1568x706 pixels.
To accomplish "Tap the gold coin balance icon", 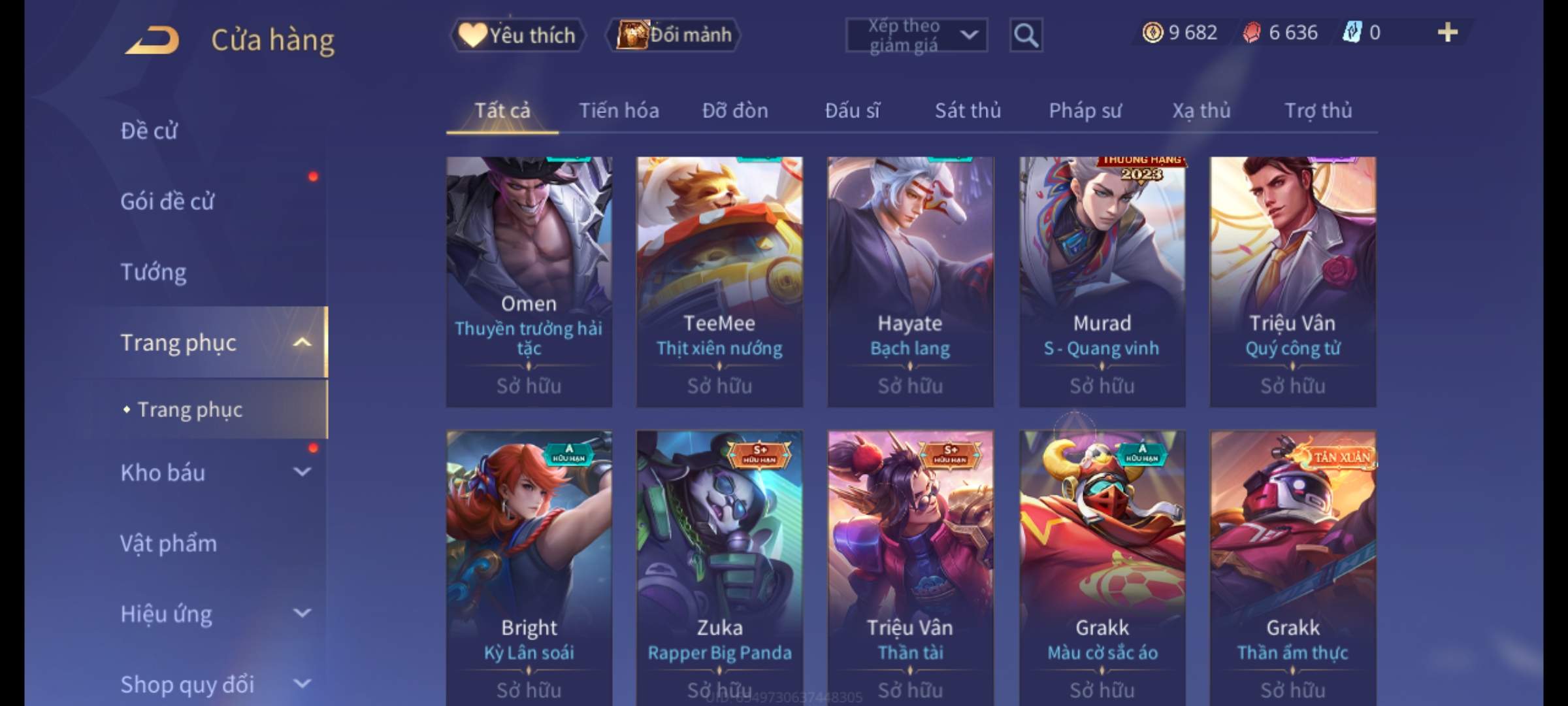I will [x=1152, y=32].
